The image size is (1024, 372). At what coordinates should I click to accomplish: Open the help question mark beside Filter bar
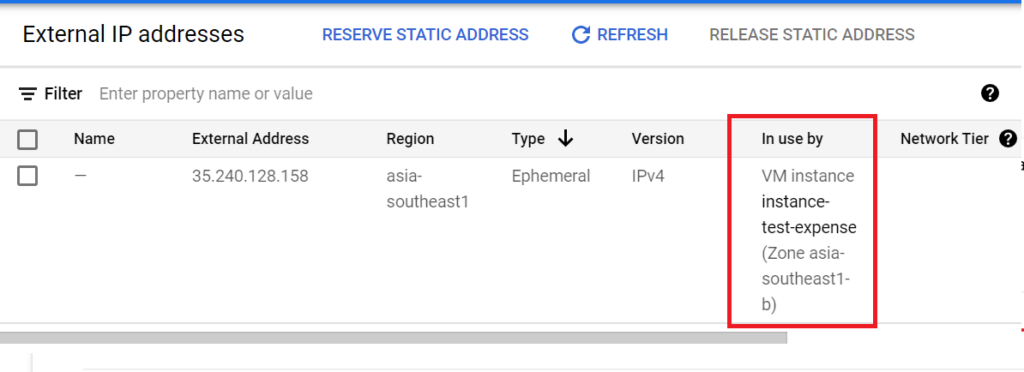tap(990, 93)
